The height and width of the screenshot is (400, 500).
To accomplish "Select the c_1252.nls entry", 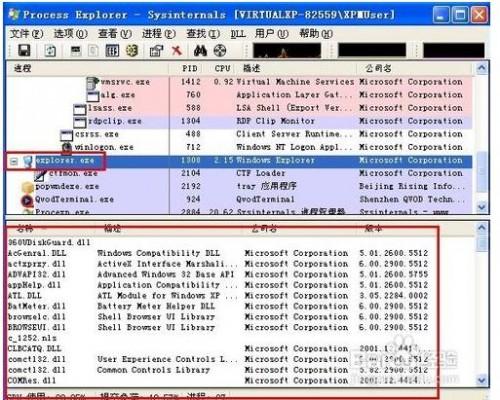I will 32,339.
